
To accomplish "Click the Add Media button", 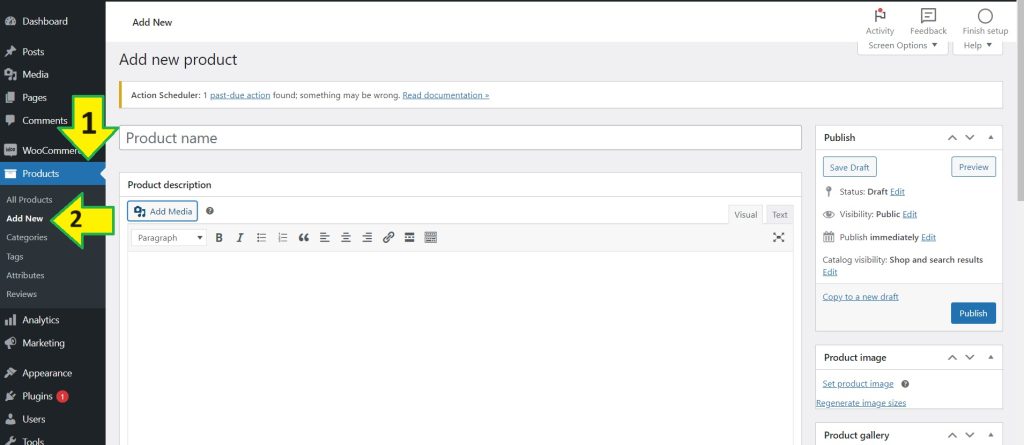I will click(163, 211).
